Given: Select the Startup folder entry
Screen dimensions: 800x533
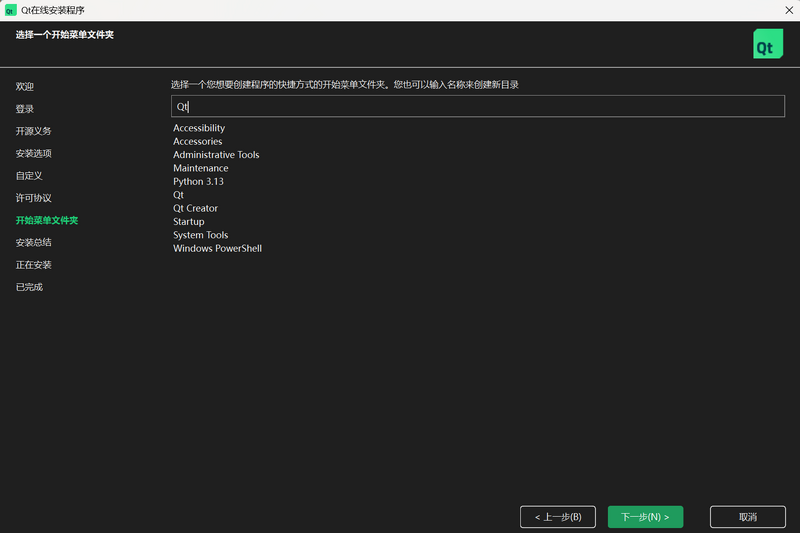Looking at the screenshot, I should pos(188,221).
